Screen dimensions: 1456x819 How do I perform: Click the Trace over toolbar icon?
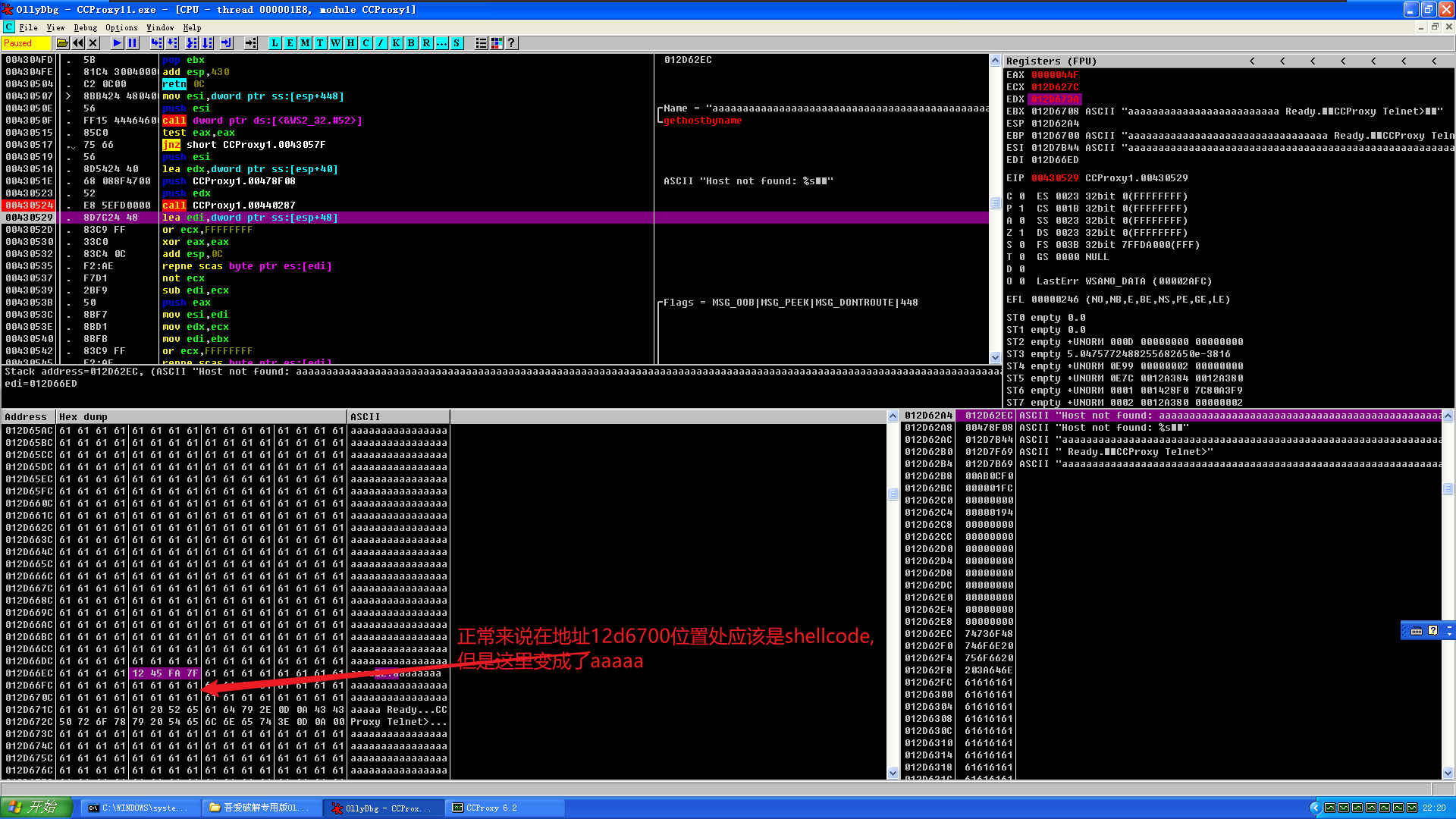(207, 43)
